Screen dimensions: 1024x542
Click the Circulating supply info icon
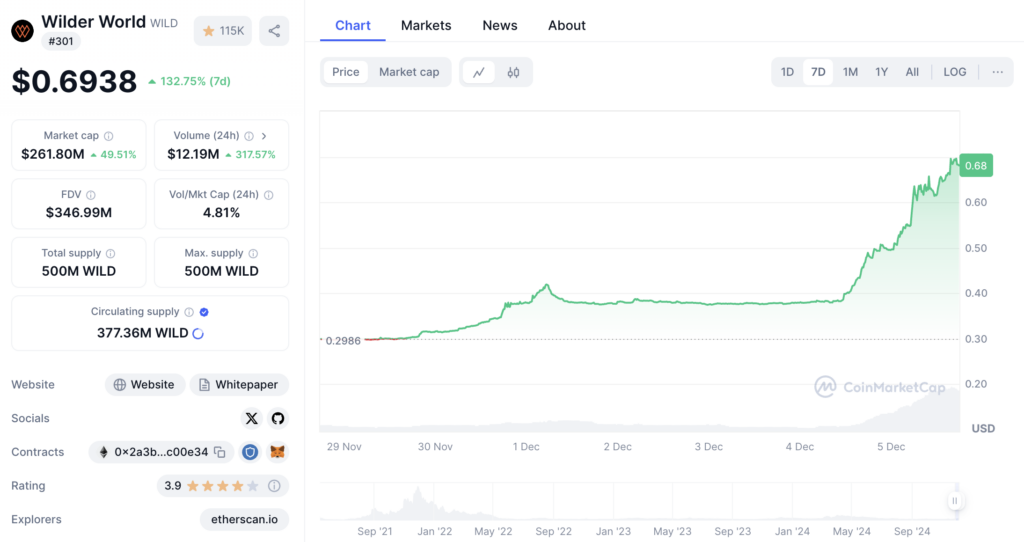(189, 312)
